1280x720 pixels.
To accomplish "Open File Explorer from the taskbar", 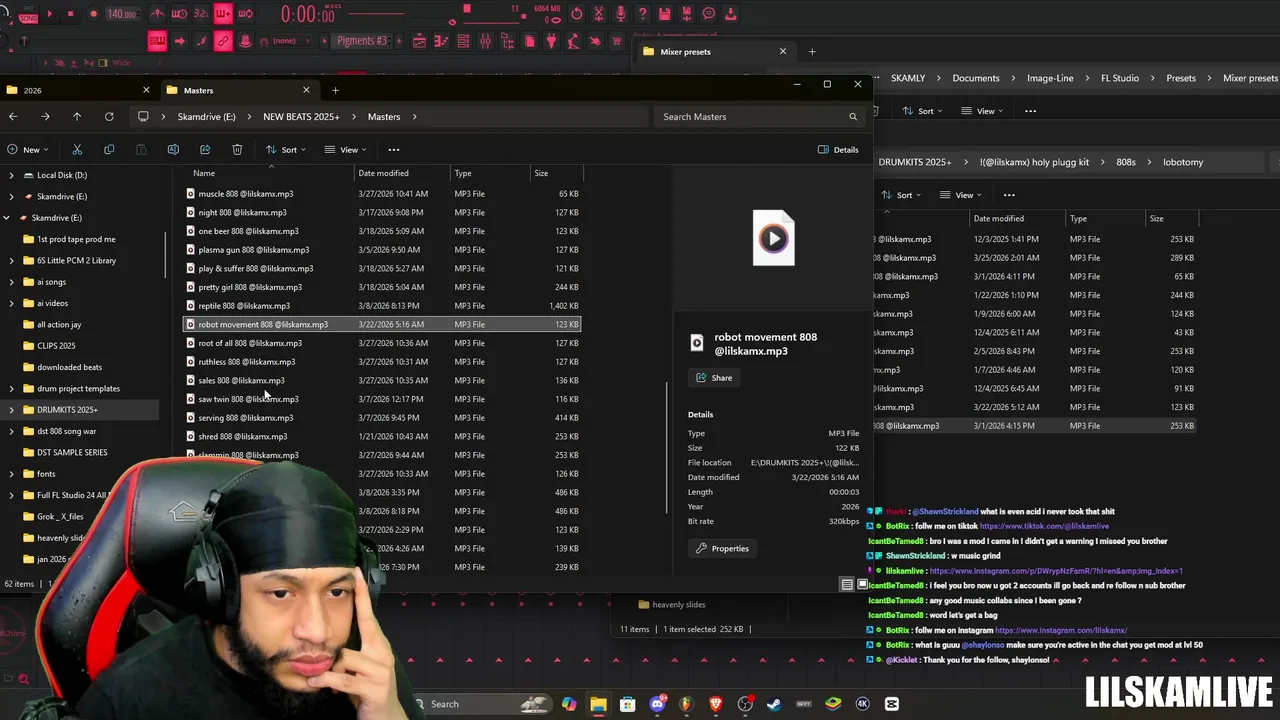I will point(598,704).
